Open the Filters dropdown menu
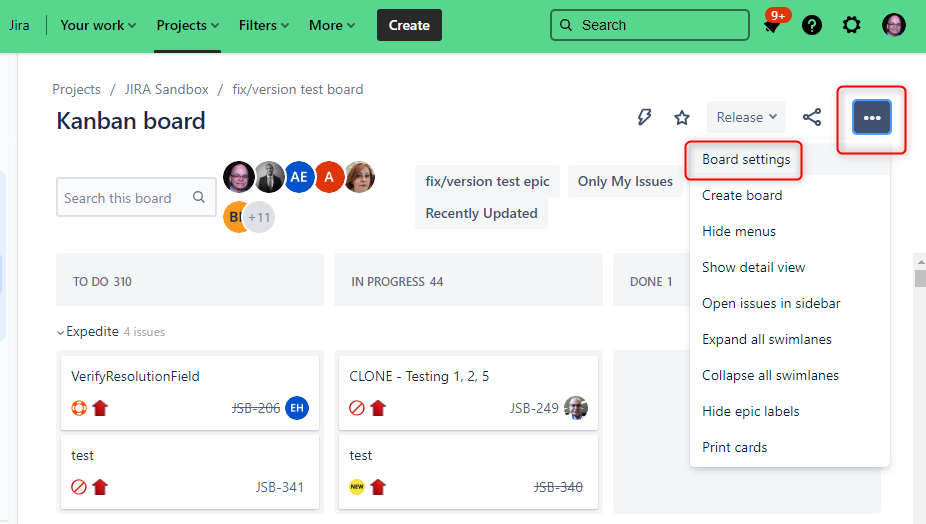This screenshot has width=926, height=524. pyautogui.click(x=263, y=25)
